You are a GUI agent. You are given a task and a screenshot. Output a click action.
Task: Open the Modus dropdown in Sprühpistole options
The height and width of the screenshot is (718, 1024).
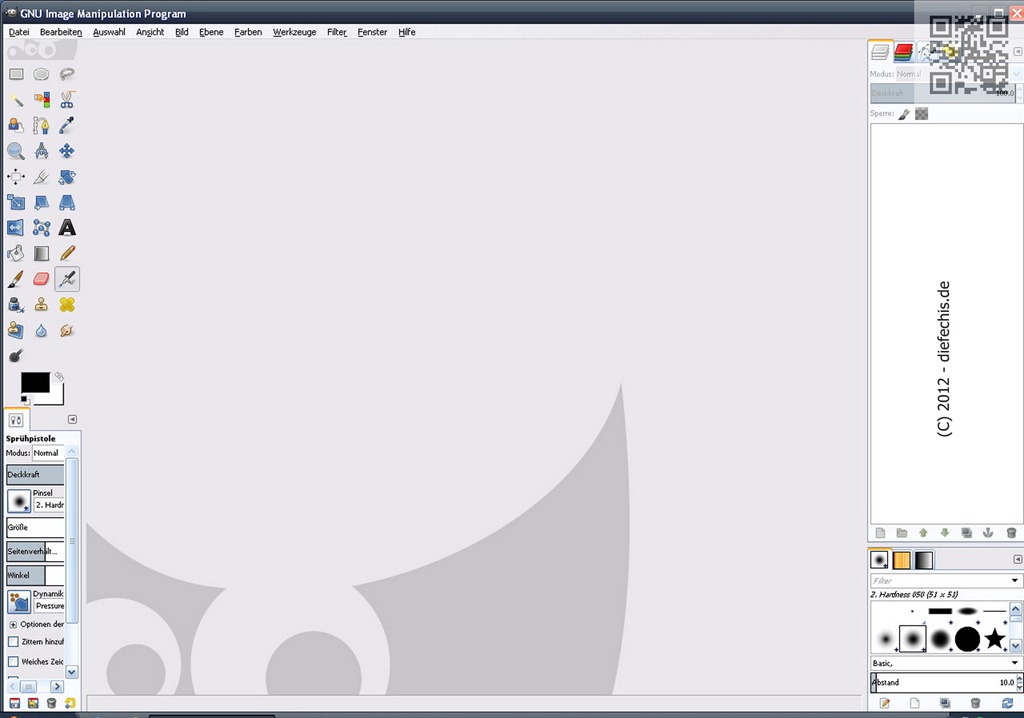tap(48, 453)
